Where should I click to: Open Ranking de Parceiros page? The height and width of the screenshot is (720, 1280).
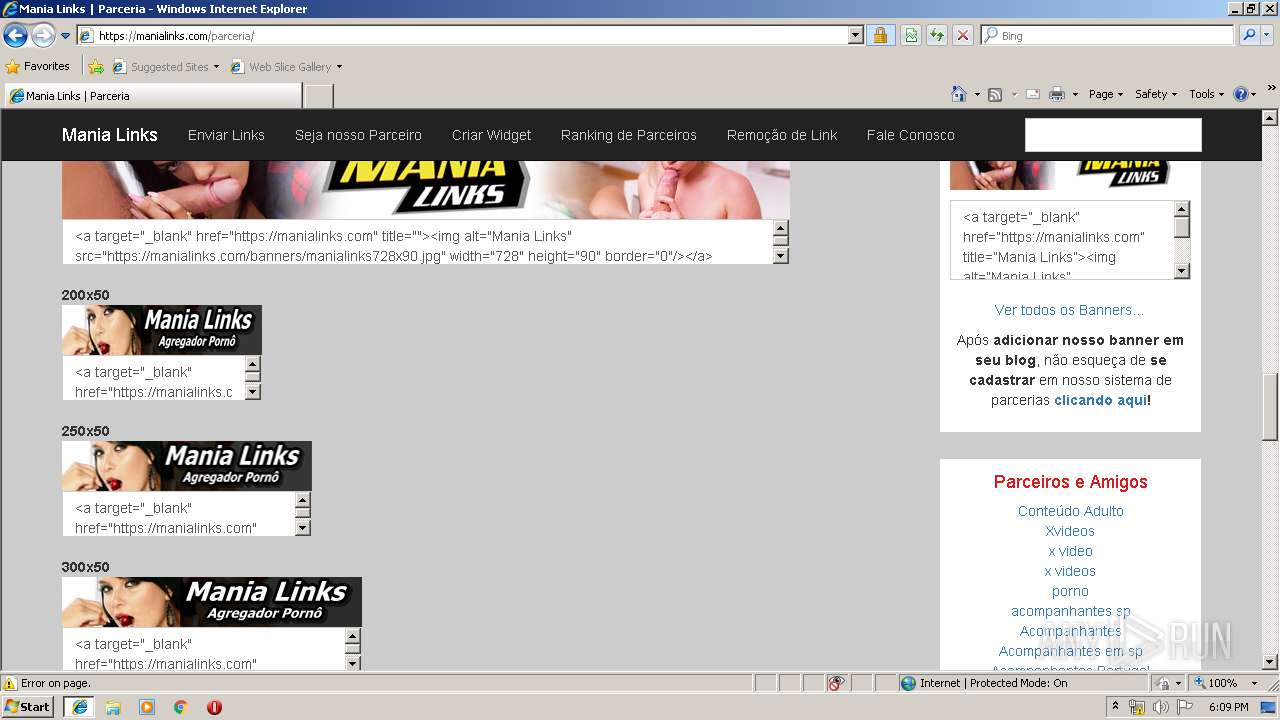[x=629, y=135]
